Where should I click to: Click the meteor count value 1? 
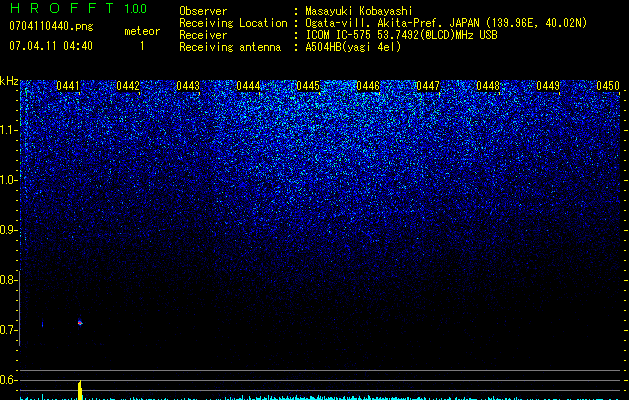click(142, 46)
